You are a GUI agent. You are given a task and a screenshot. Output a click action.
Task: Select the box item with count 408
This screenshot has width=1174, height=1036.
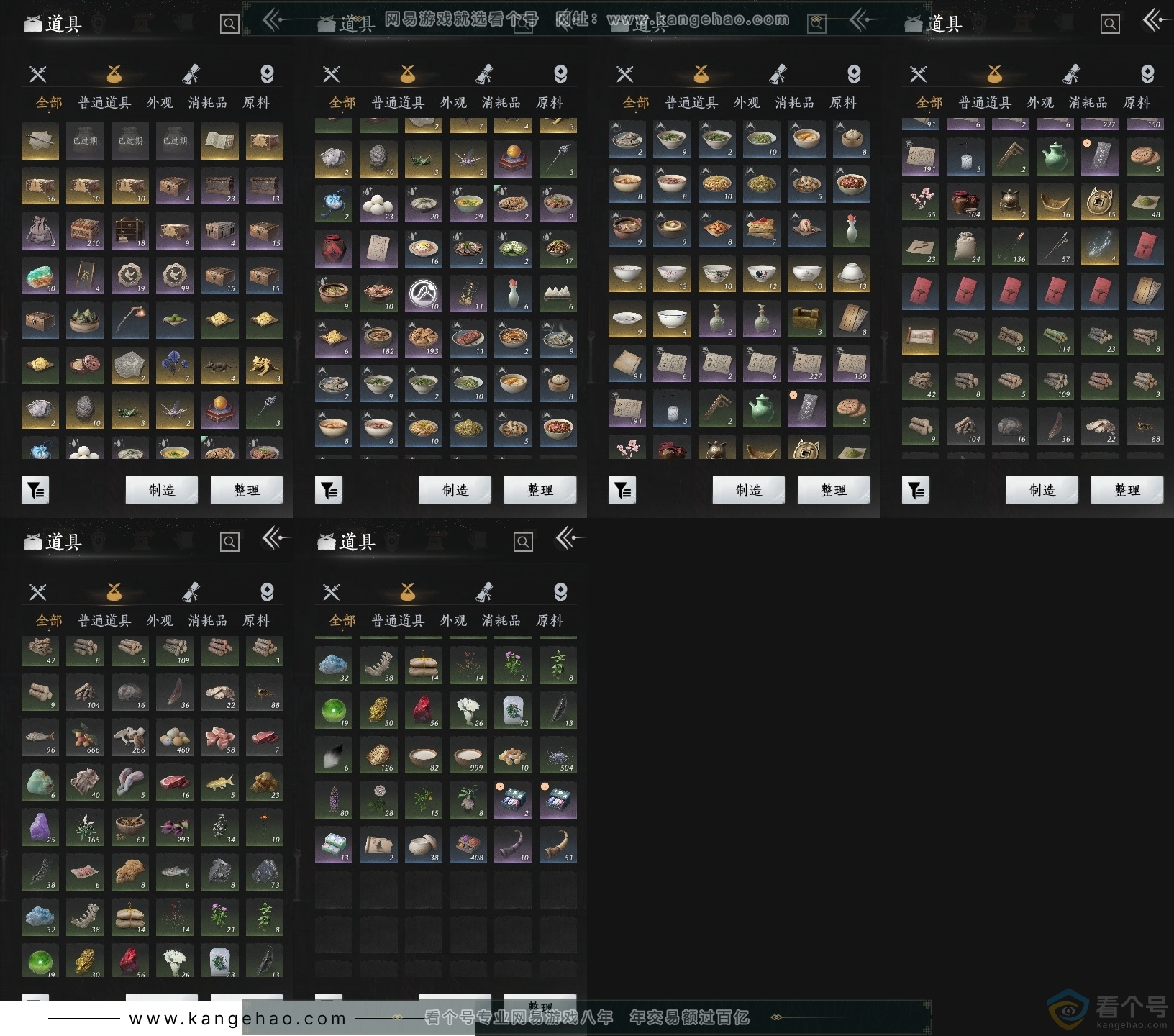pyautogui.click(x=468, y=845)
